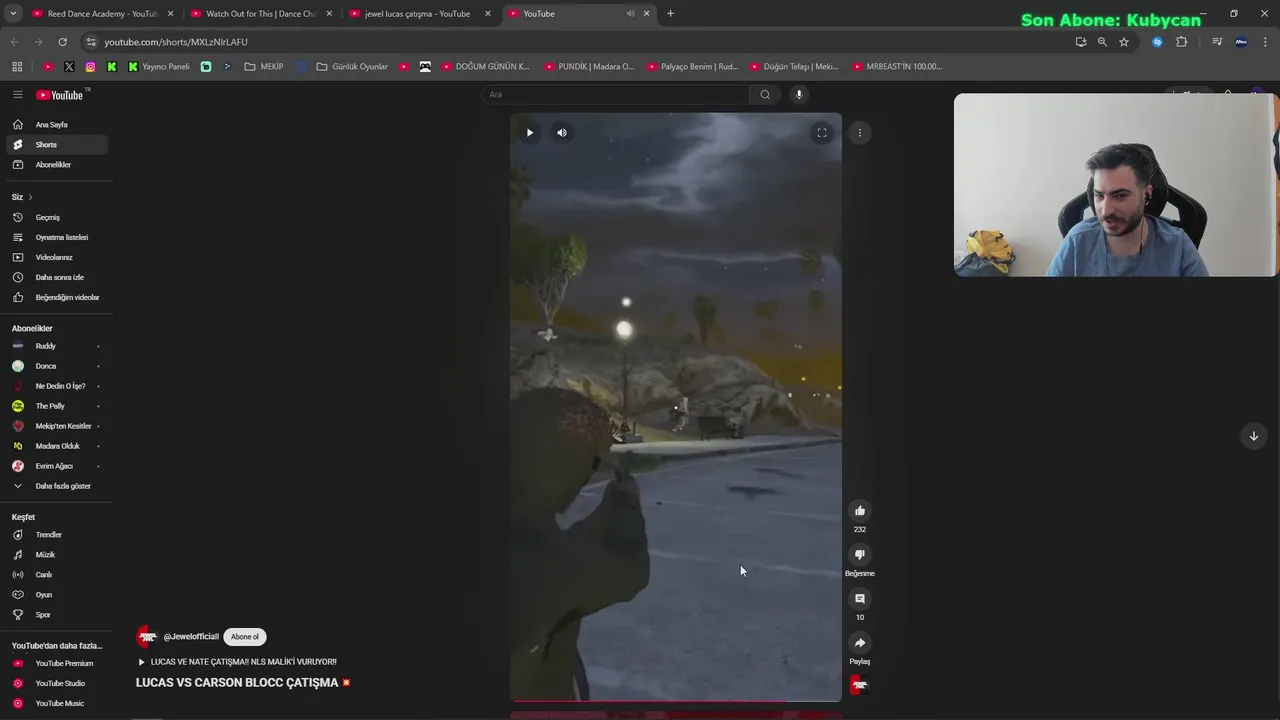This screenshot has height=720, width=1280.
Task: Like the Short showing 232 likes
Action: pos(860,511)
